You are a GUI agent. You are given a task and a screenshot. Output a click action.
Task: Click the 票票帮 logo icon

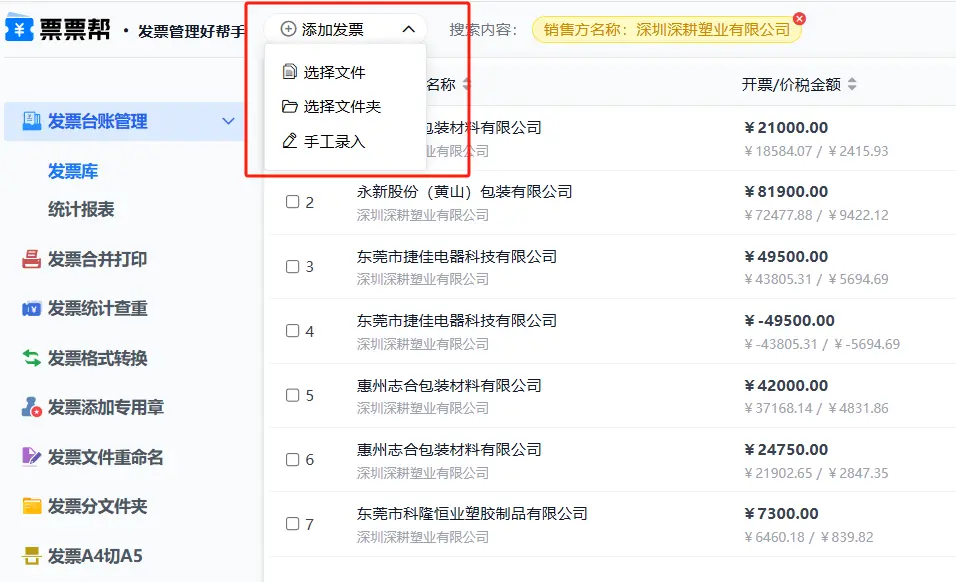click(x=20, y=30)
